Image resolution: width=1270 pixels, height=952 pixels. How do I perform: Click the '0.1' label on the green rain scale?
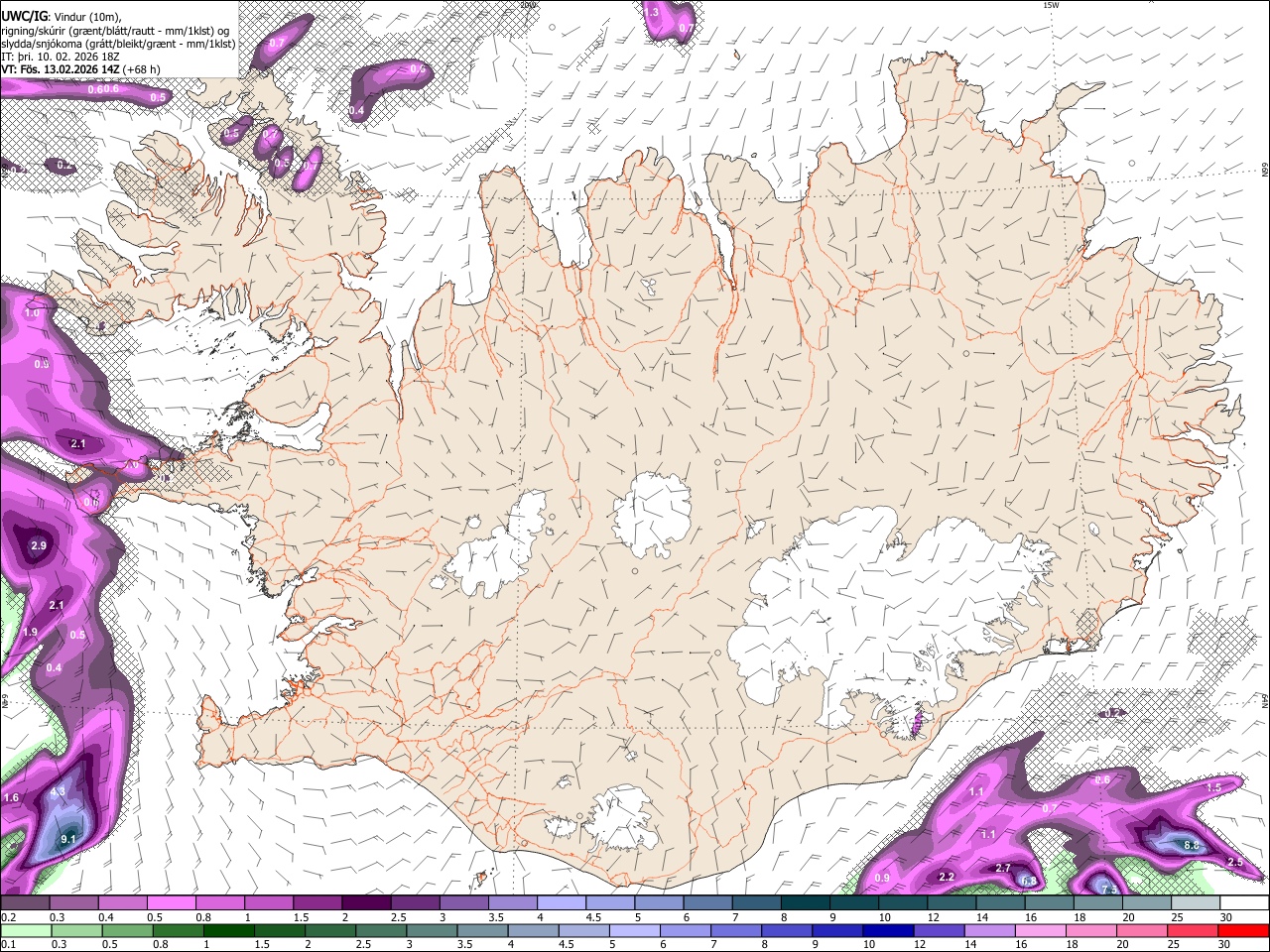click(x=7, y=944)
